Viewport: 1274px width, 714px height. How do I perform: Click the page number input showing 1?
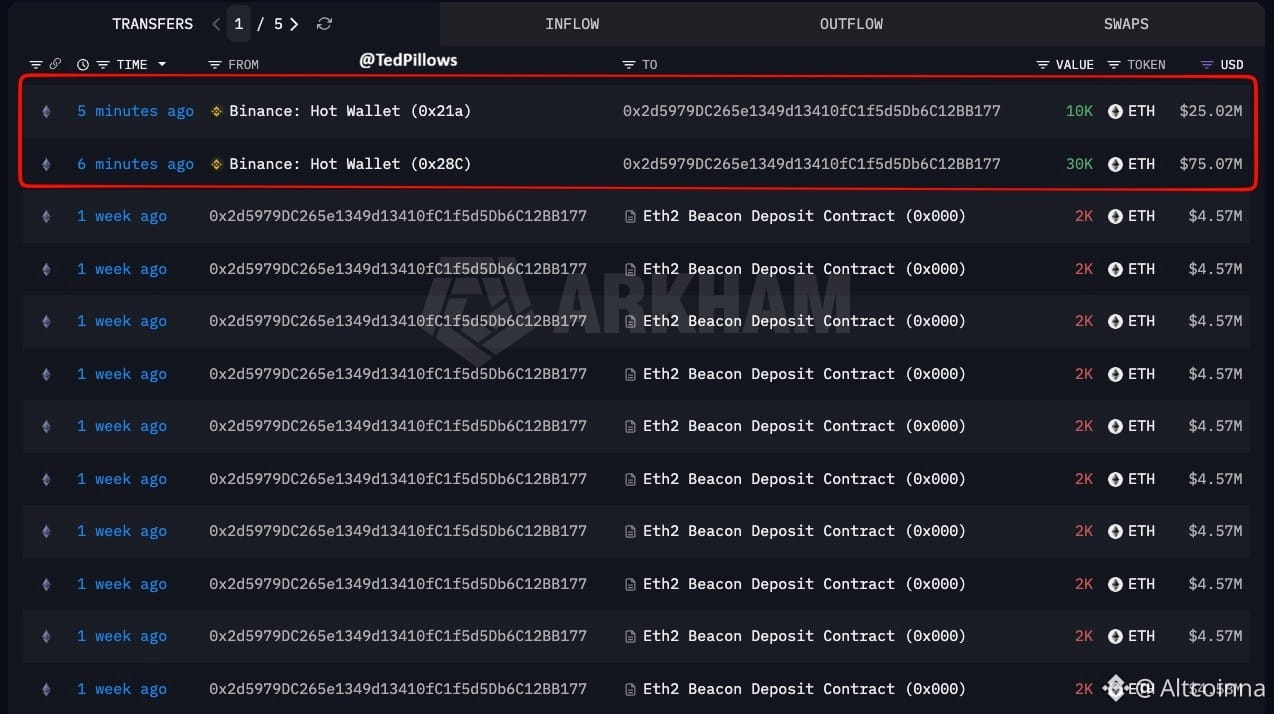[x=238, y=24]
